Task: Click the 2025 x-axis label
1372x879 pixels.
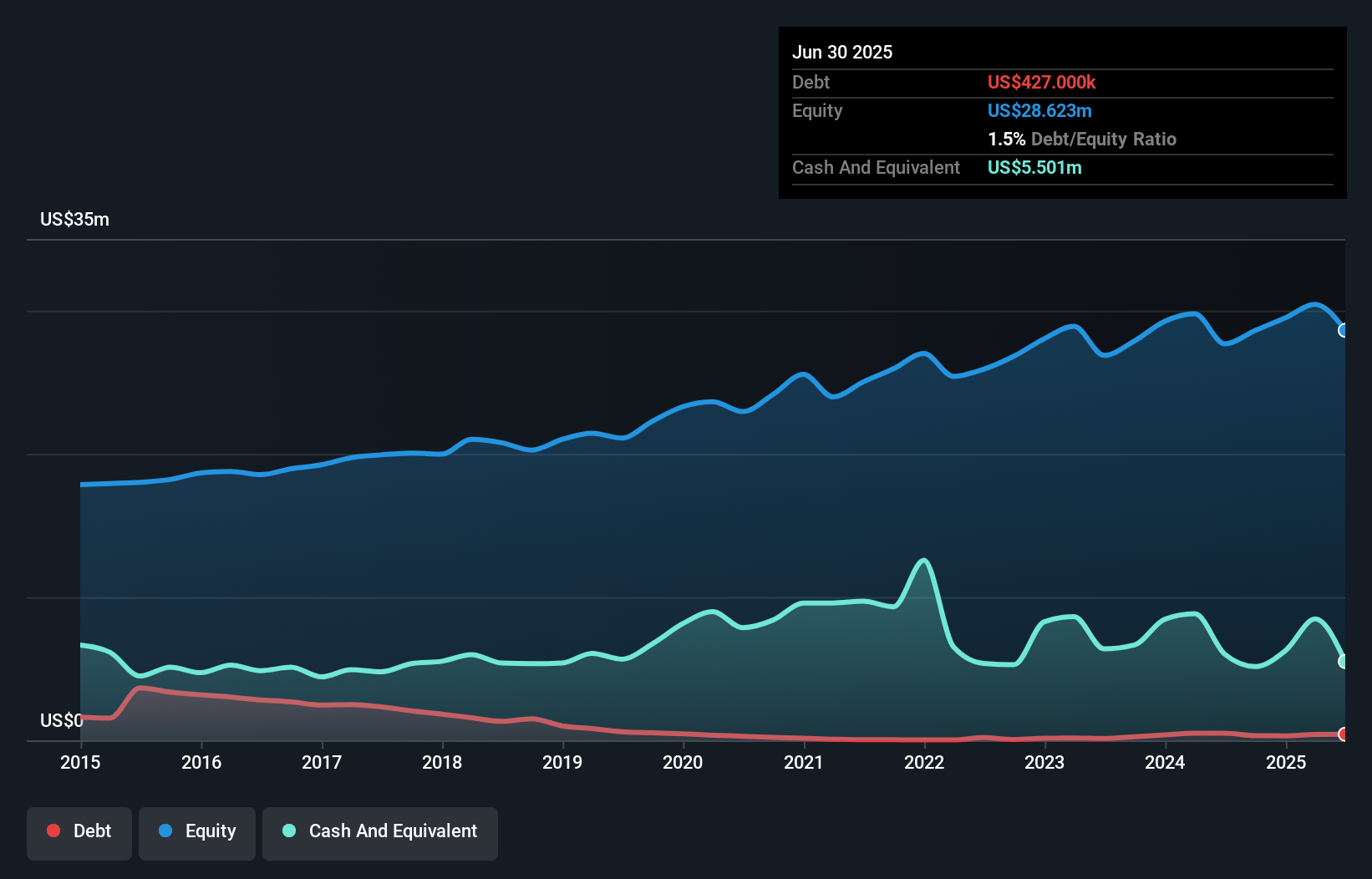Action: click(x=1286, y=762)
